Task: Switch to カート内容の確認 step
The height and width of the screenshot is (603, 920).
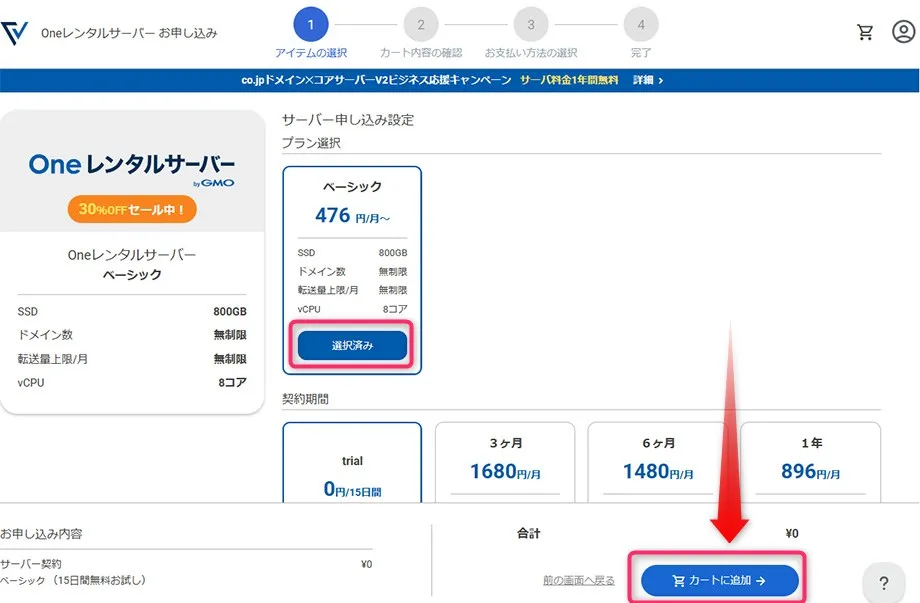Action: click(x=421, y=25)
